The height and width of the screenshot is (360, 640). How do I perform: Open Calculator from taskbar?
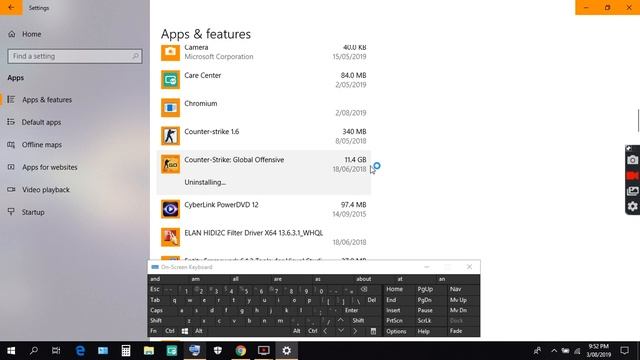click(x=126, y=350)
